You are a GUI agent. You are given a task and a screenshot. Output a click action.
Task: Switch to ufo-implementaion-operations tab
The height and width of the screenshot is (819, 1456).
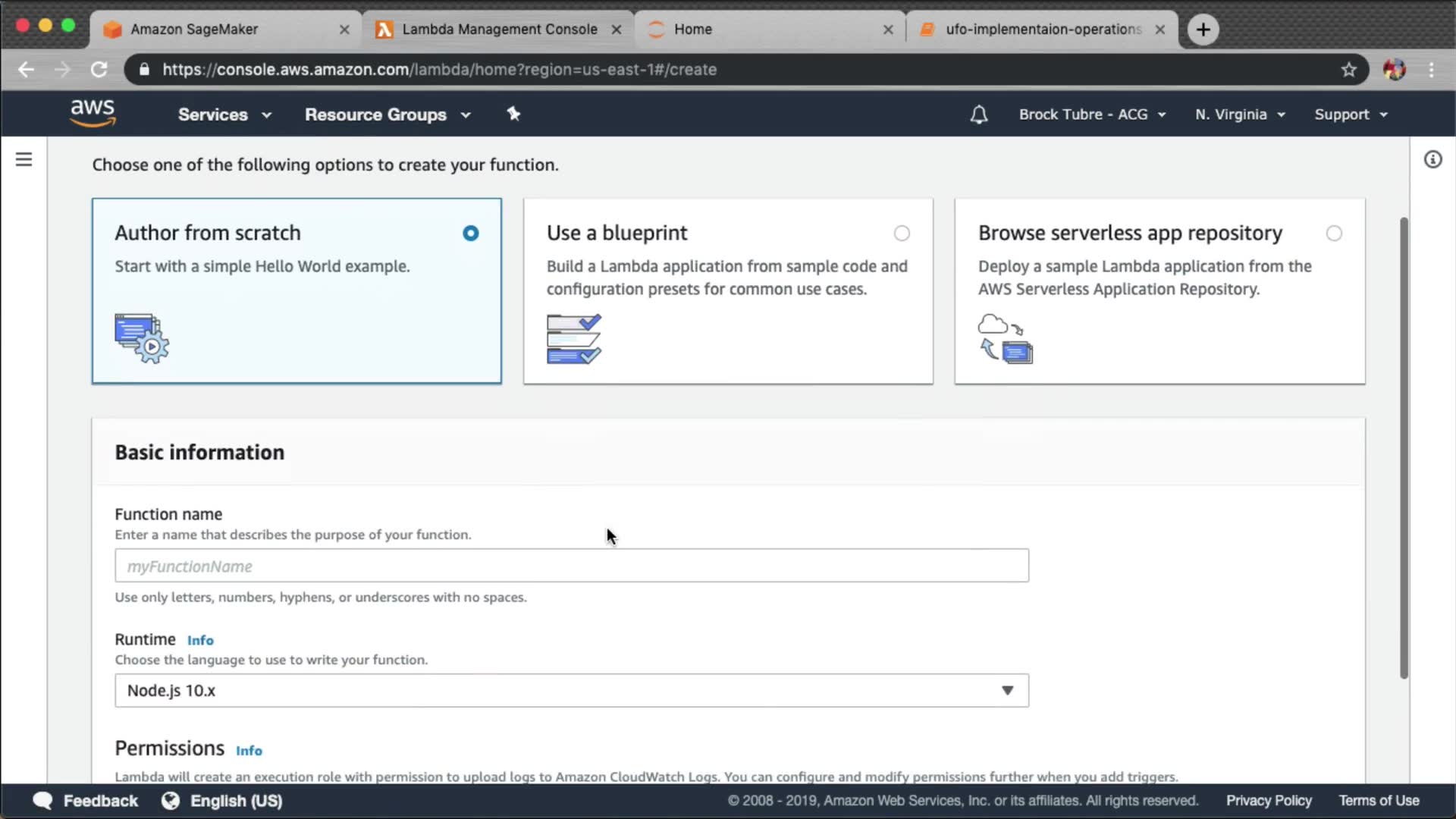(x=1042, y=30)
